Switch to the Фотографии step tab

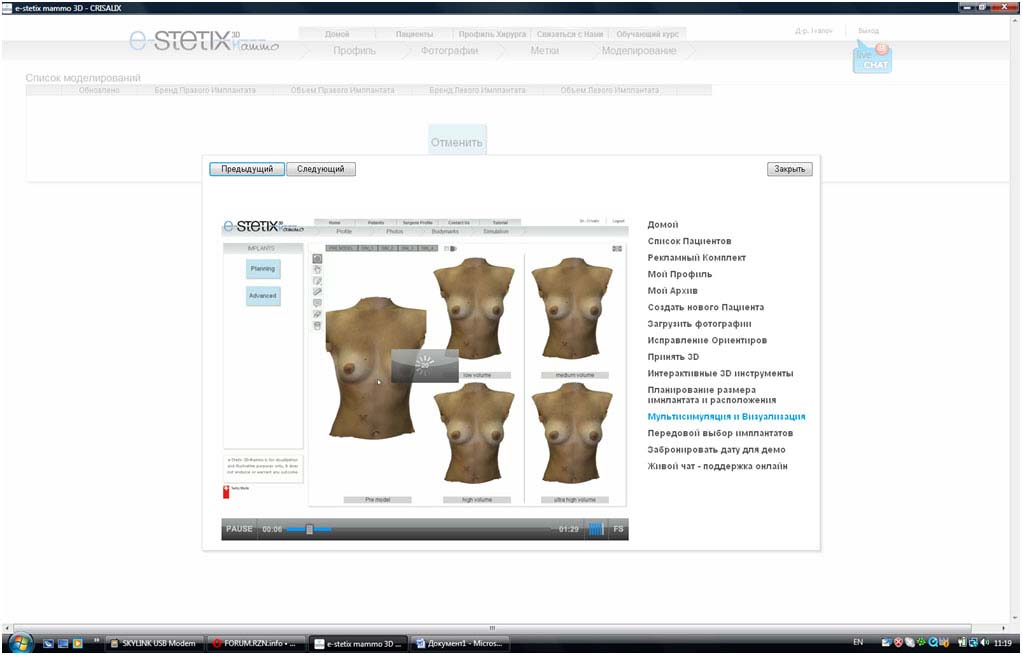449,51
